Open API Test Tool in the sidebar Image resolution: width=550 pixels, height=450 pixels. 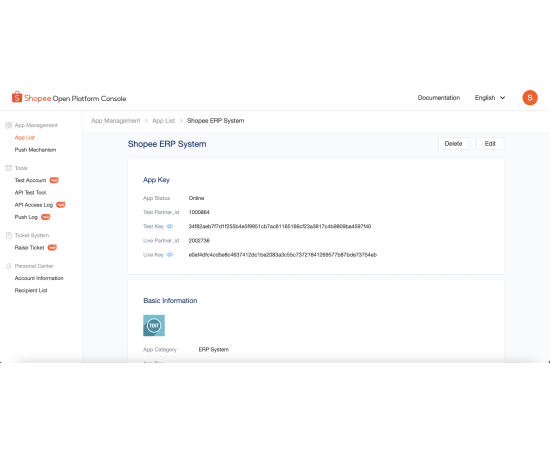click(x=31, y=193)
